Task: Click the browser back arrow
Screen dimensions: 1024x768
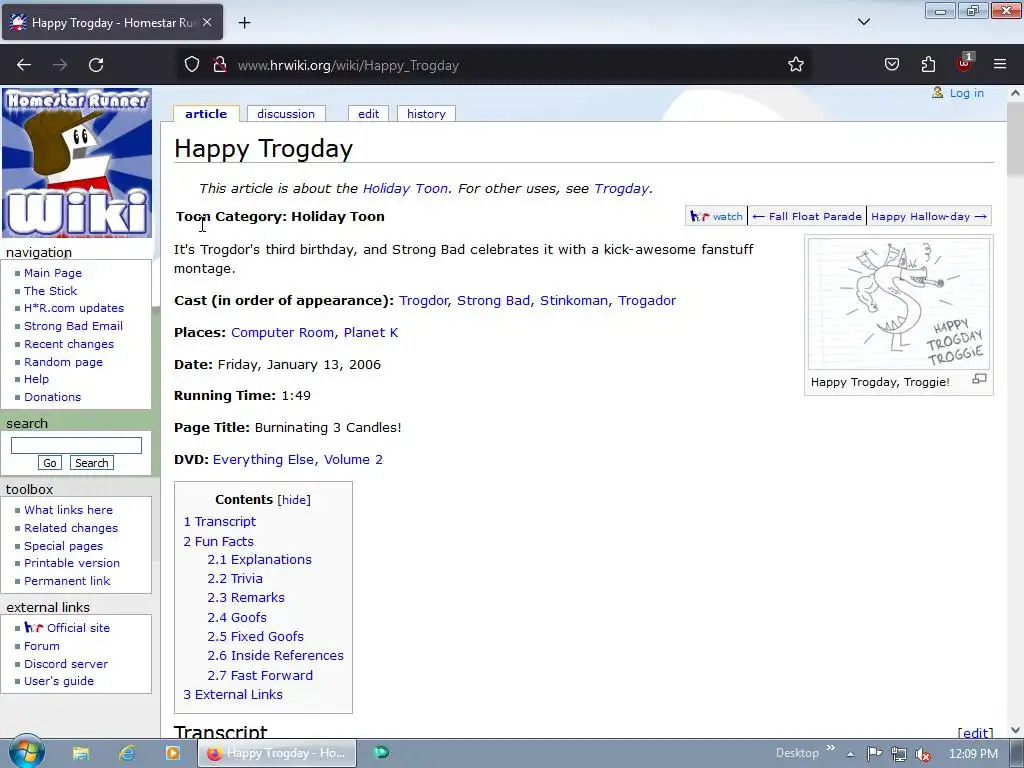Action: click(24, 65)
